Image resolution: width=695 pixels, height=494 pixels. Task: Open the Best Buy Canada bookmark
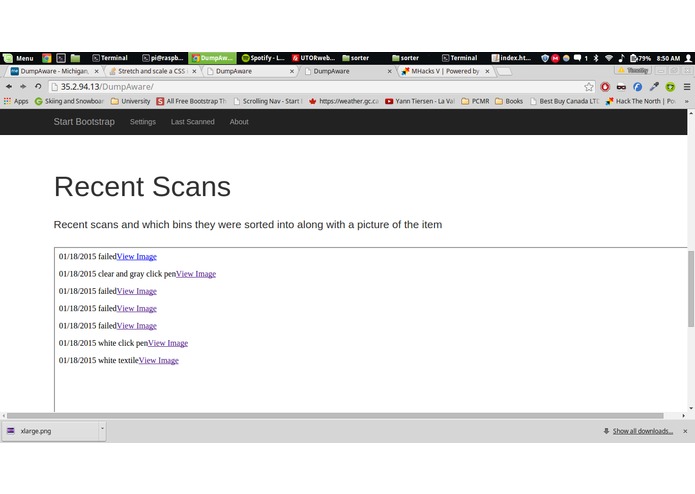click(x=564, y=101)
